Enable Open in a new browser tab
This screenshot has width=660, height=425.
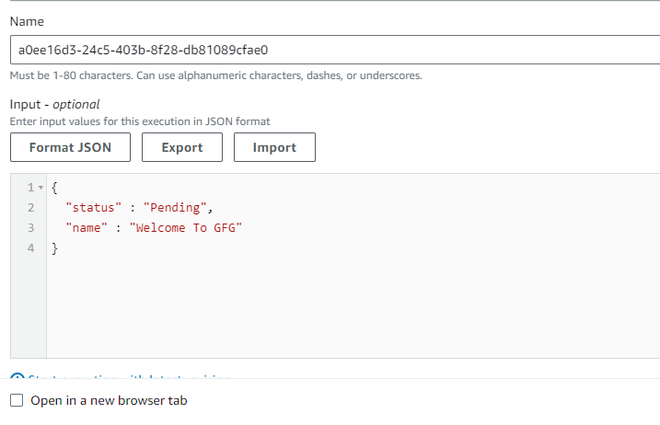(17, 400)
